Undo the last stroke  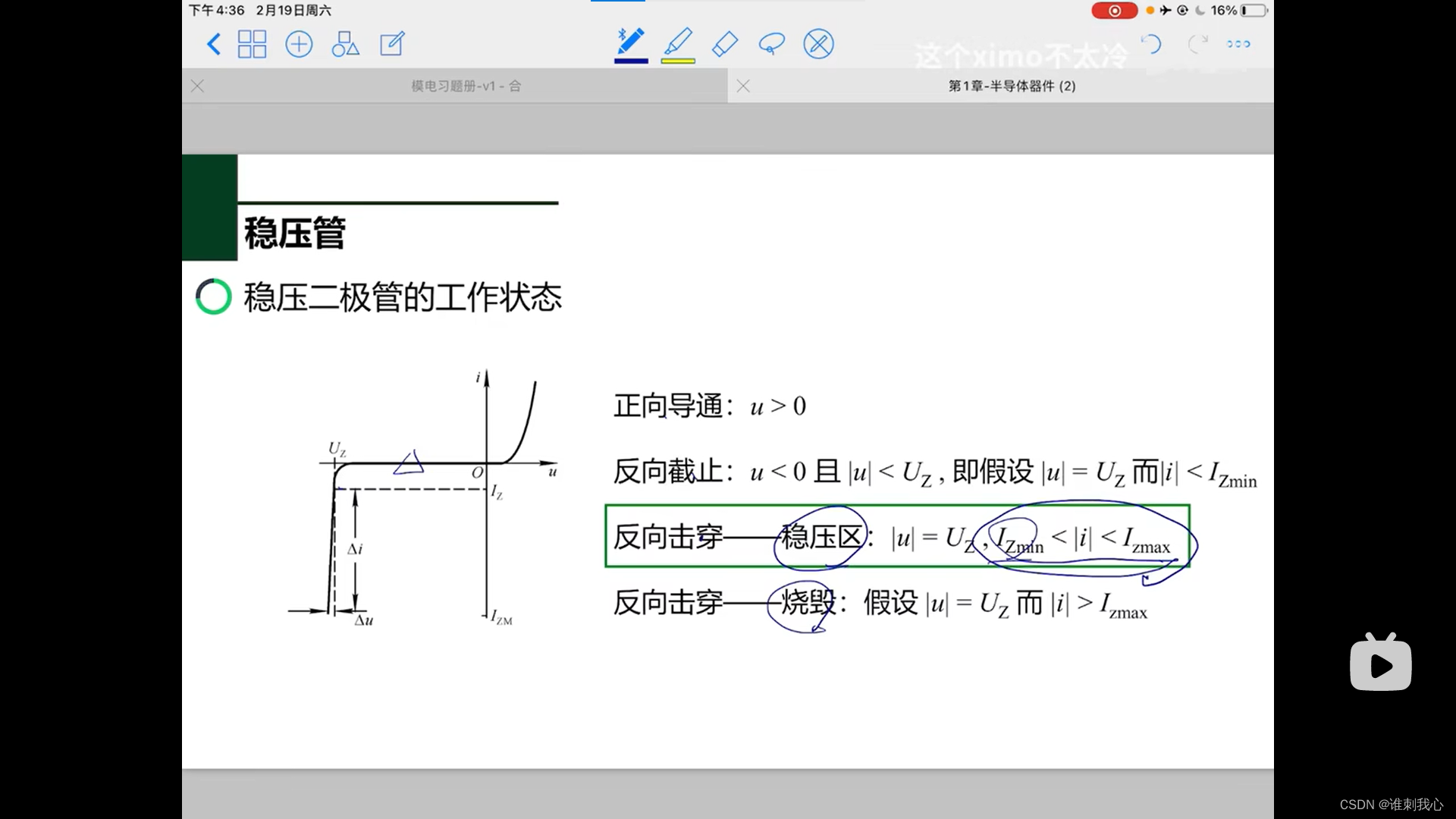click(1151, 44)
